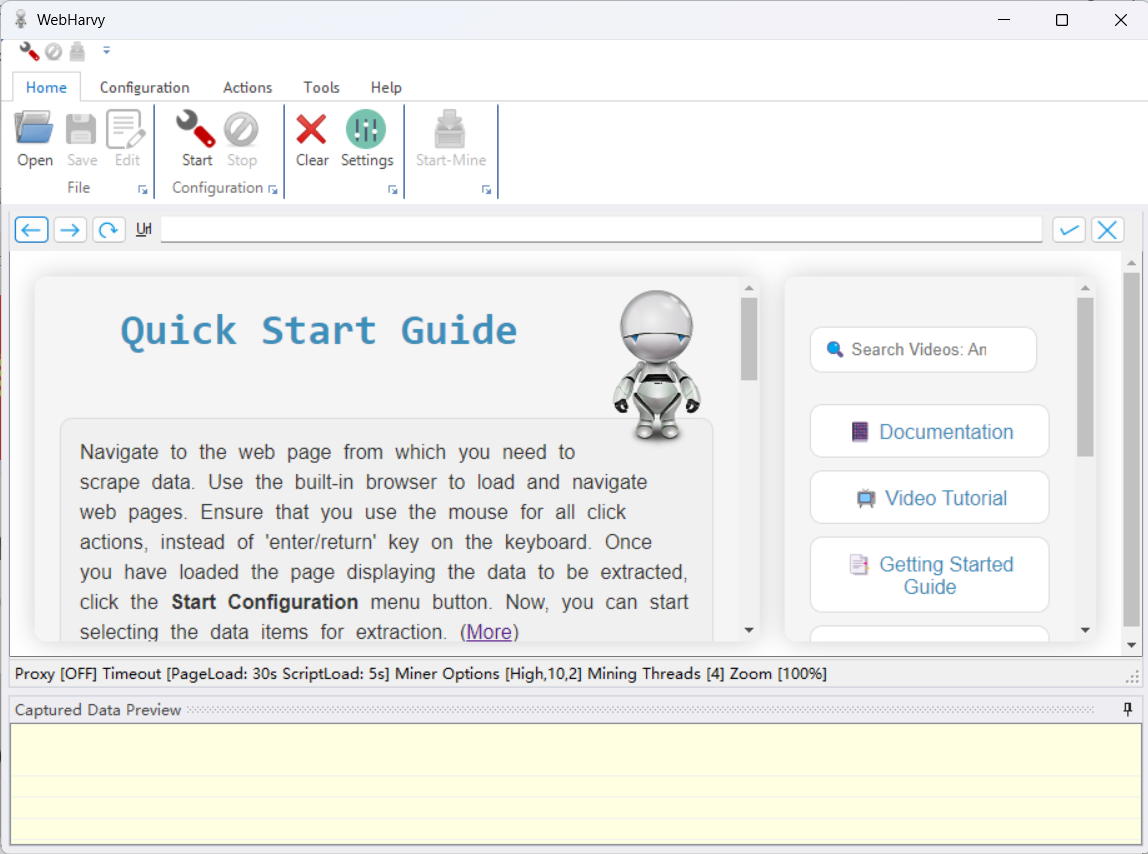Go back with the browser back arrow

(x=31, y=230)
